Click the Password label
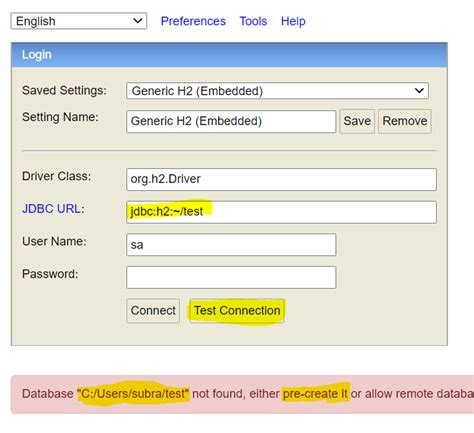Image resolution: width=474 pixels, height=433 pixels. tap(50, 274)
